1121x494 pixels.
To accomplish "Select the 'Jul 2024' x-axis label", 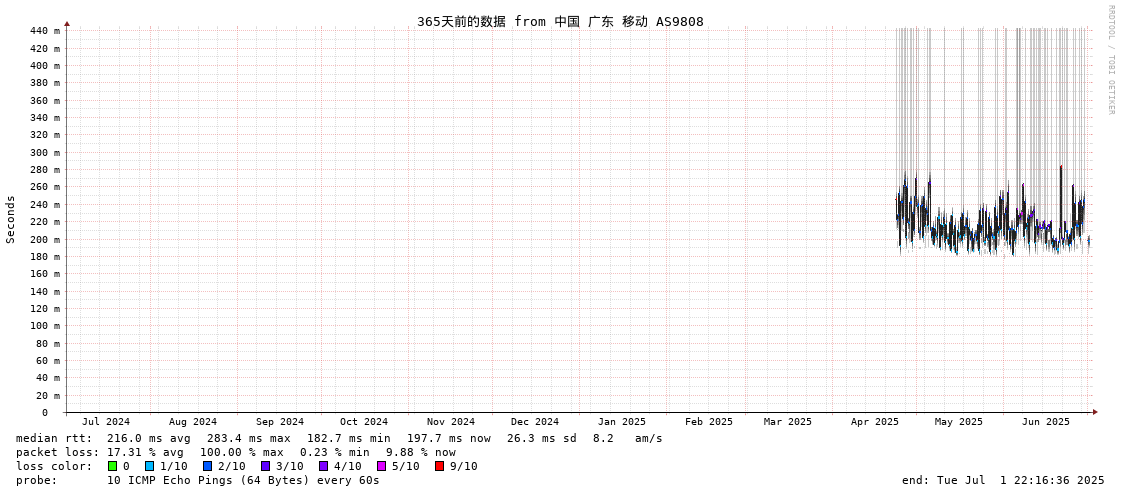I will tap(106, 422).
